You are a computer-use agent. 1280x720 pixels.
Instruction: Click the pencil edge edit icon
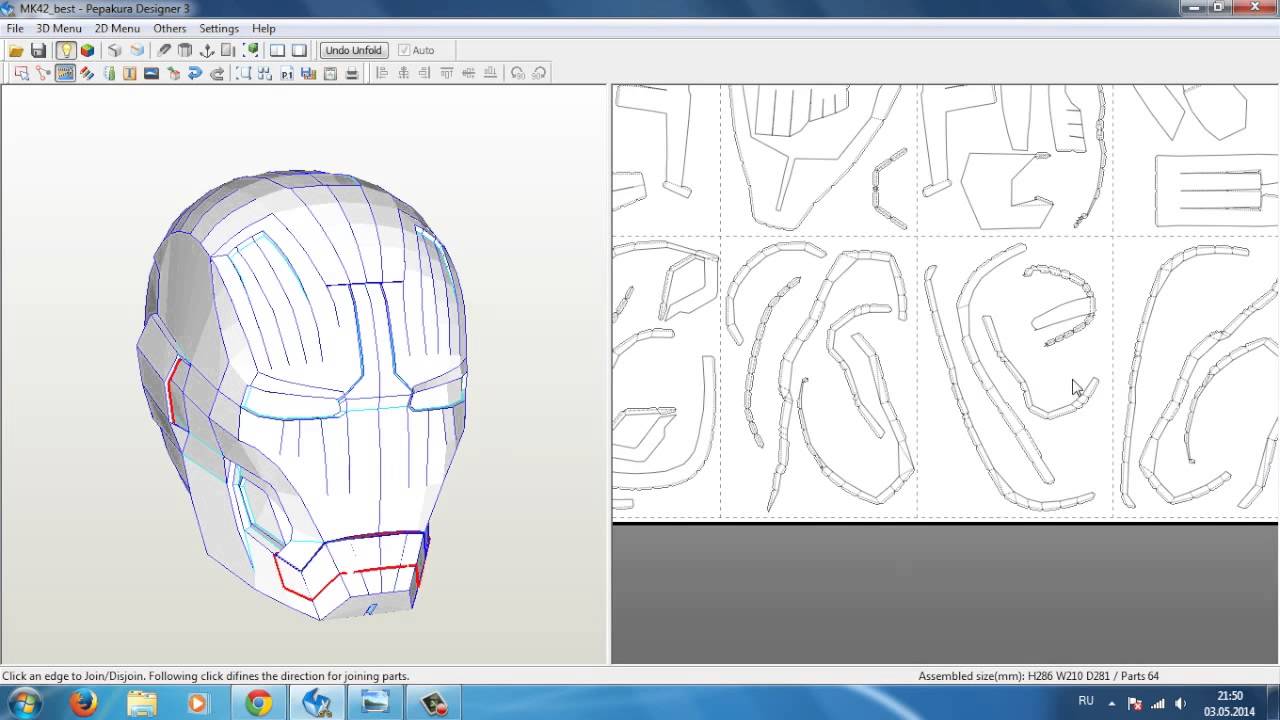(x=164, y=50)
